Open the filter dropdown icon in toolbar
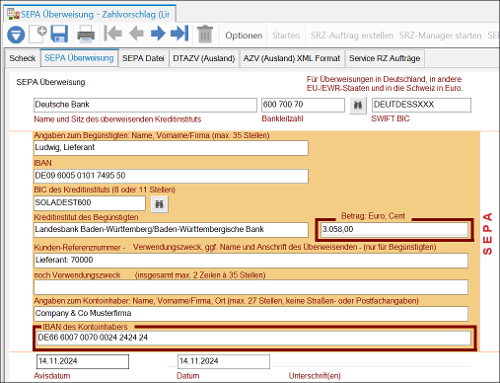Screen dimensions: 500x383 coord(16,35)
